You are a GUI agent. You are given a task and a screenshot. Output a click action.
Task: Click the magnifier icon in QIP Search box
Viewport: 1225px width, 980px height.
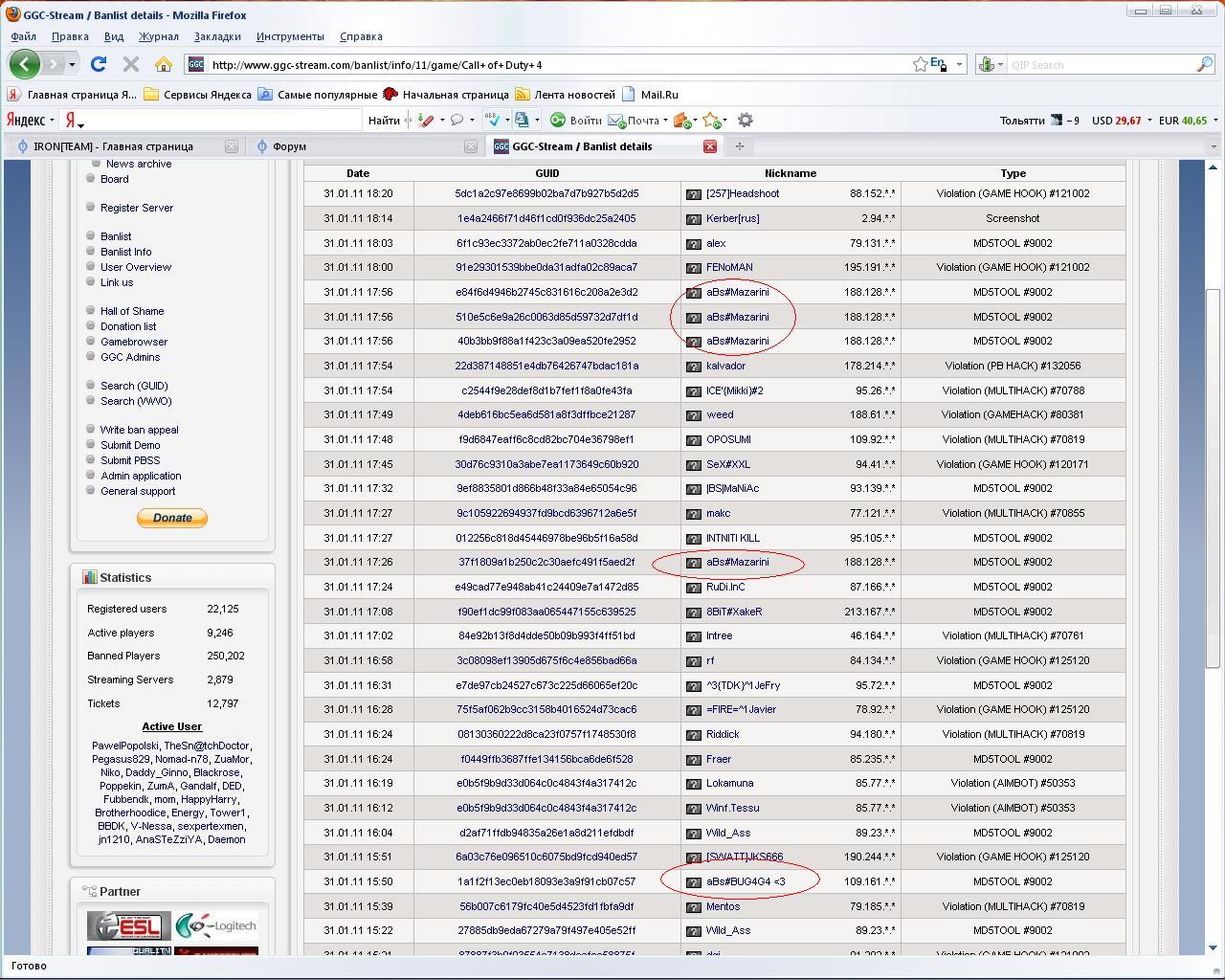click(x=1205, y=64)
